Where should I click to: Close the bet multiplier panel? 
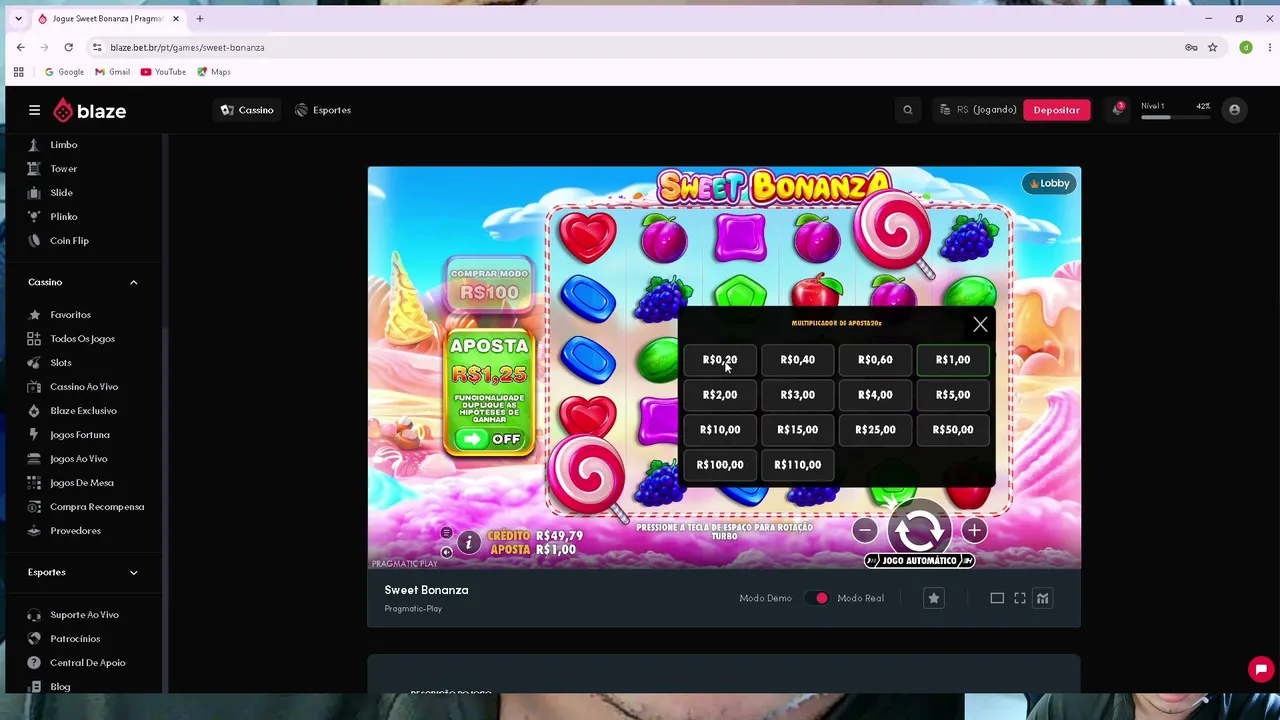coord(980,324)
